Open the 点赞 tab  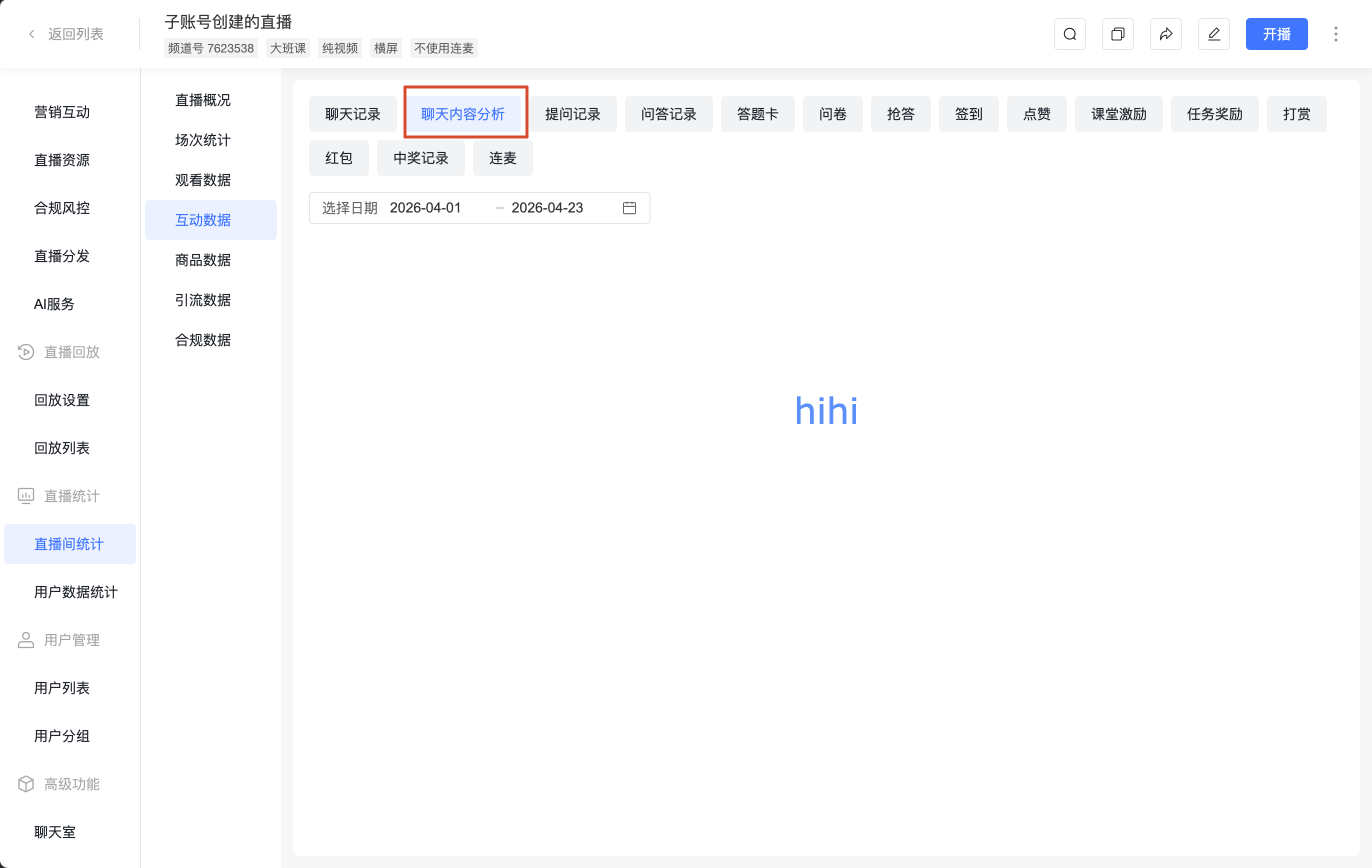coord(1036,114)
